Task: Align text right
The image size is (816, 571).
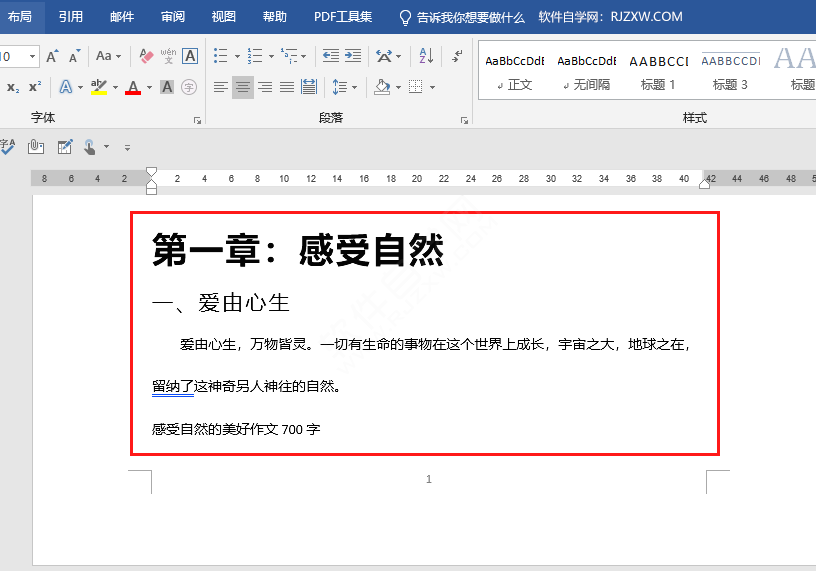Action: [265, 87]
